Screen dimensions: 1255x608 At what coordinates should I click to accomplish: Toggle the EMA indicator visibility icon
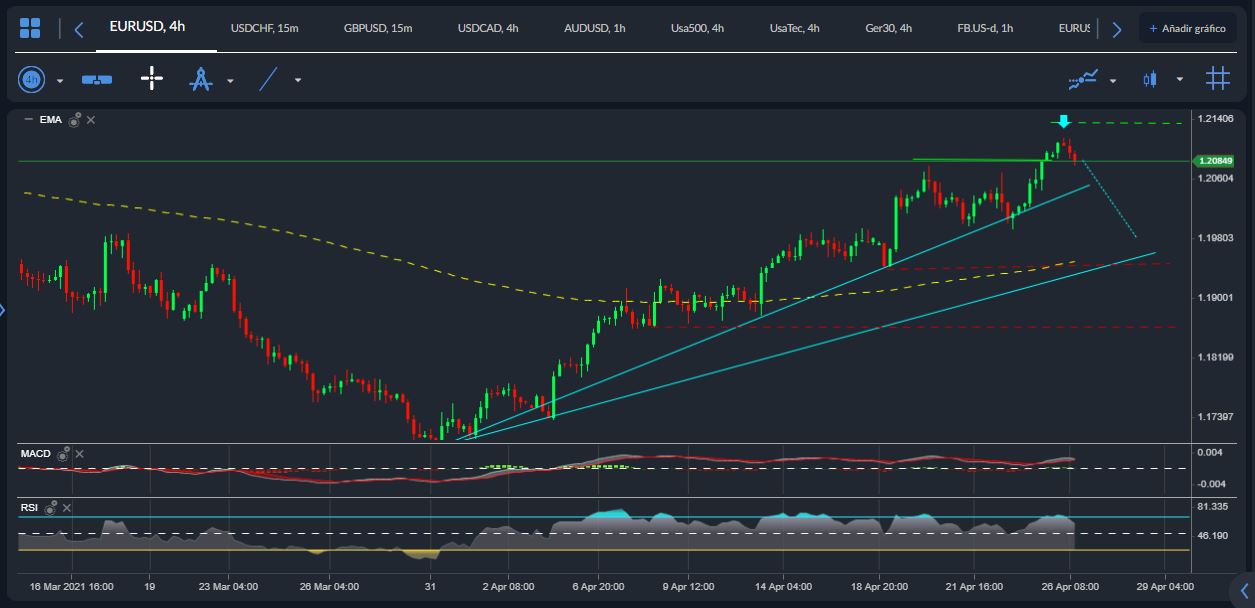point(73,119)
